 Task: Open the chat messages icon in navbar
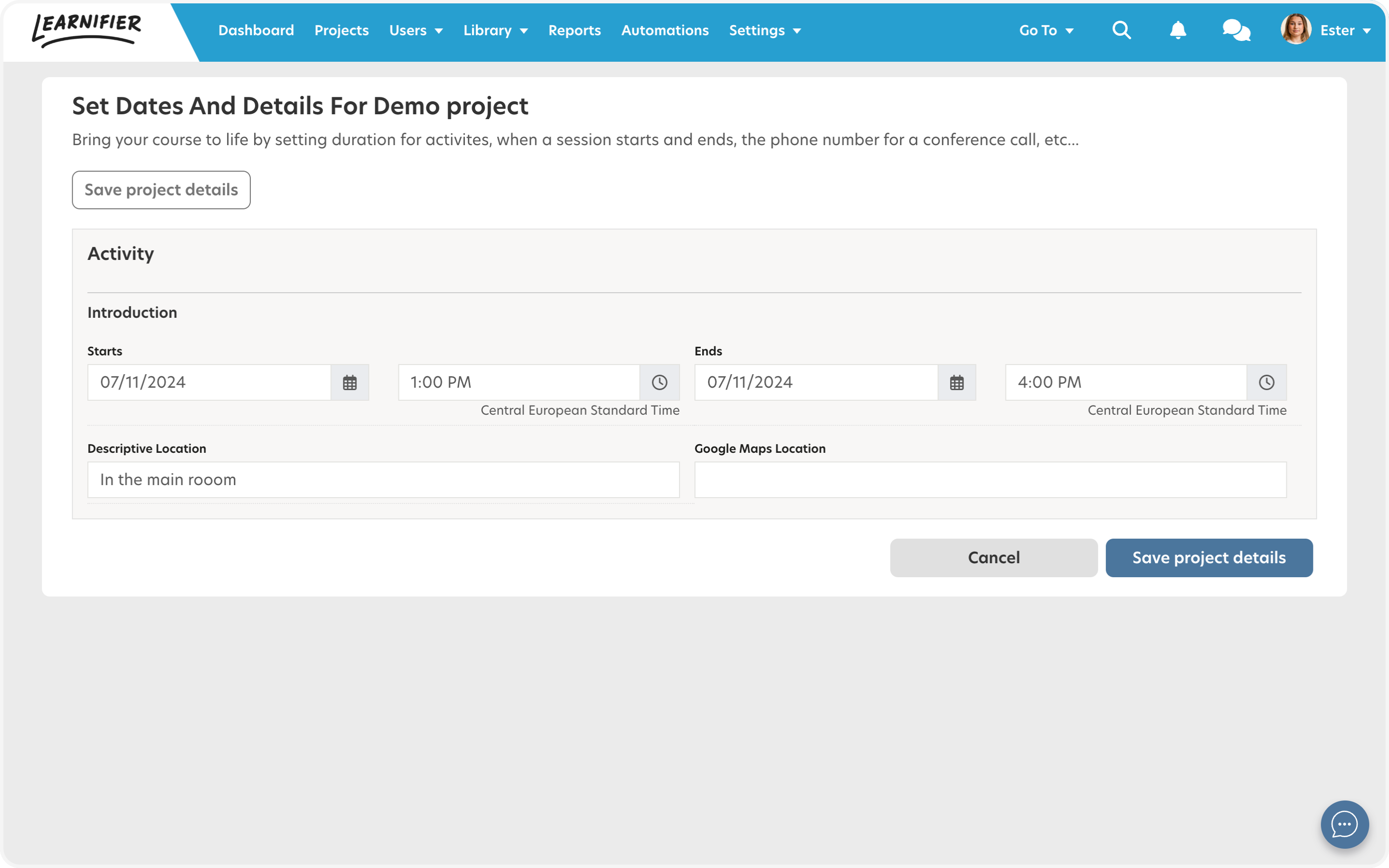pos(1236,30)
